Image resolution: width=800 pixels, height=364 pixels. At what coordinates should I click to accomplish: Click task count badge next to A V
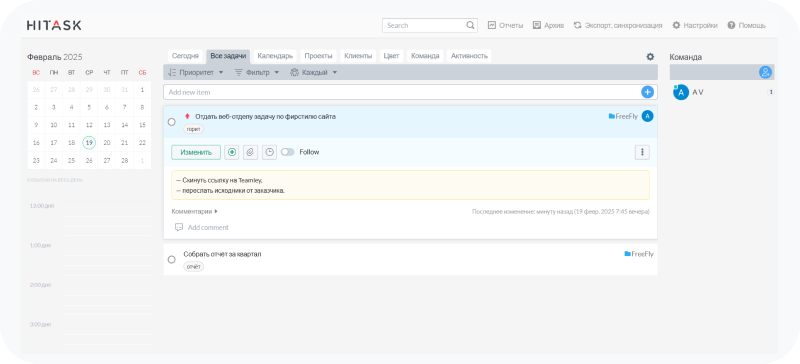click(x=771, y=92)
